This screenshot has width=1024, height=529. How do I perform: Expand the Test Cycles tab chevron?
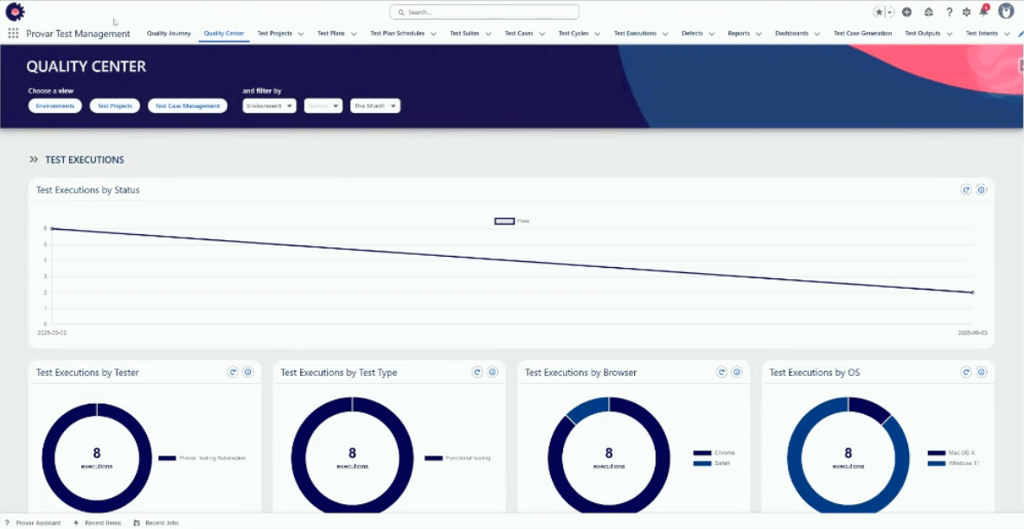tap(597, 34)
